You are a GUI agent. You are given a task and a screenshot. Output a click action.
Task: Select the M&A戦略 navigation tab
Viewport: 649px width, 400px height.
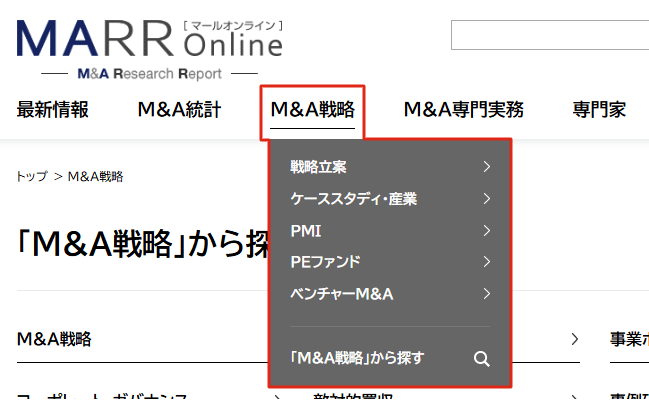312,110
